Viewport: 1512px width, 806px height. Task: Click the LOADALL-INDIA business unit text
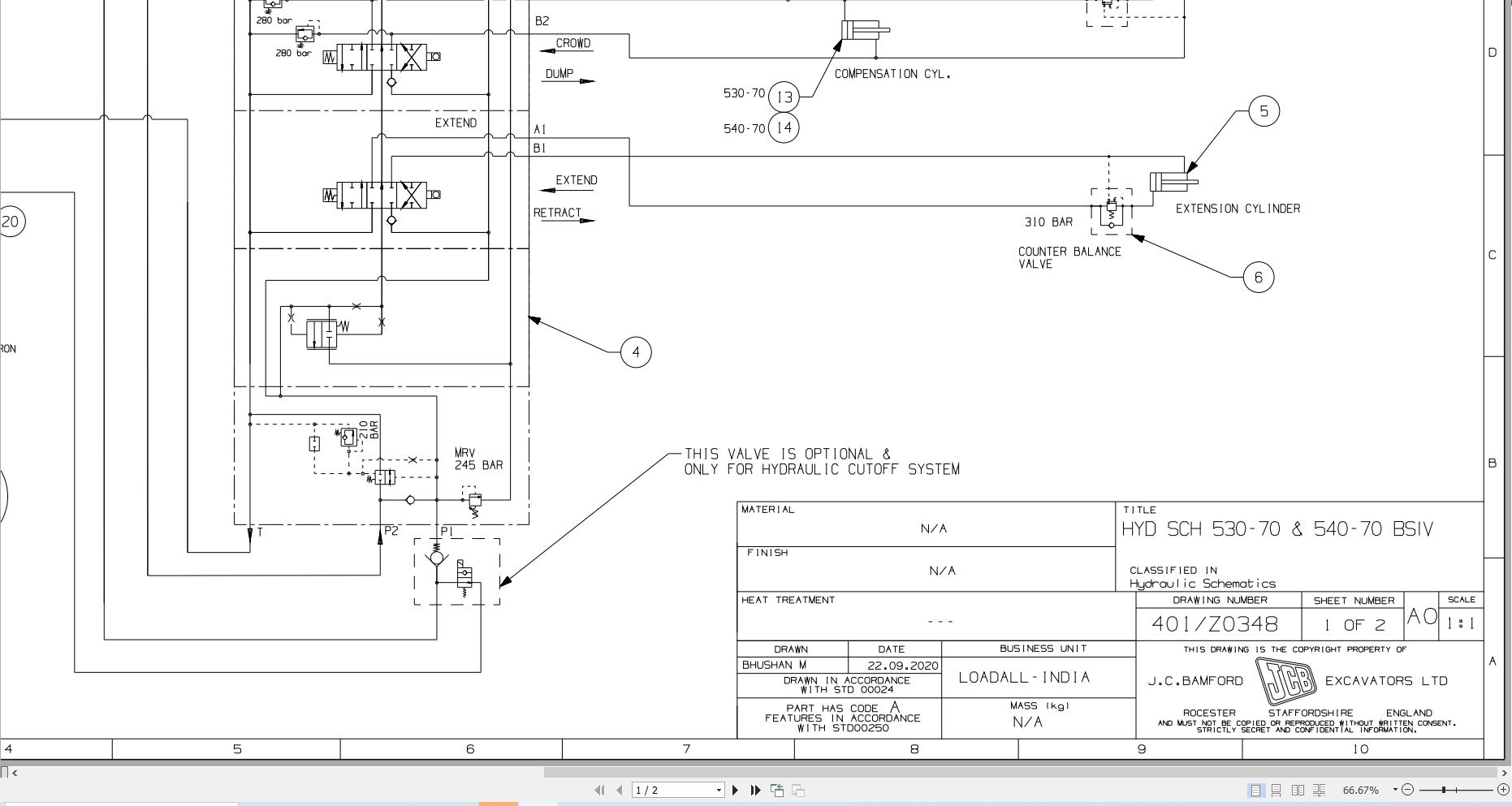[1024, 677]
